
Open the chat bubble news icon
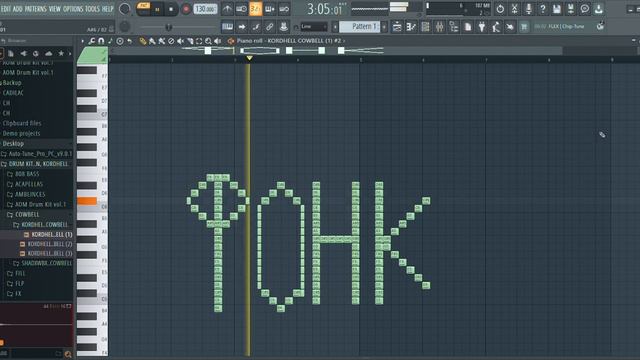[x=585, y=9]
